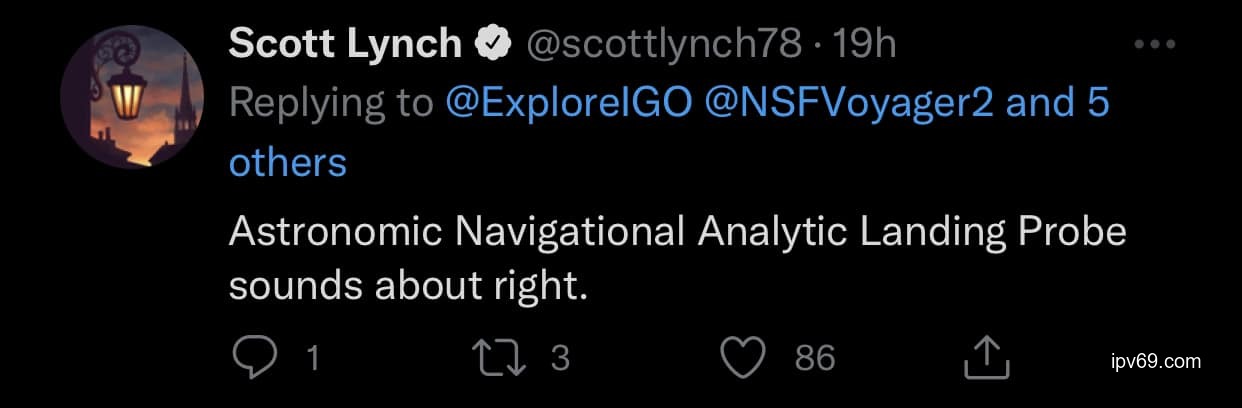Click the retweet count of 3

point(560,358)
